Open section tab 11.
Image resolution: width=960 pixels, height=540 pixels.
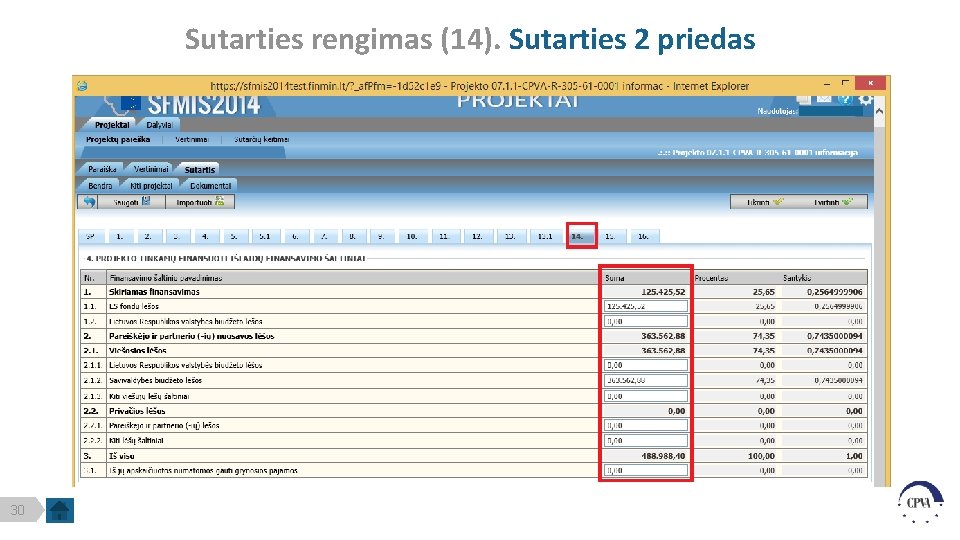click(444, 236)
